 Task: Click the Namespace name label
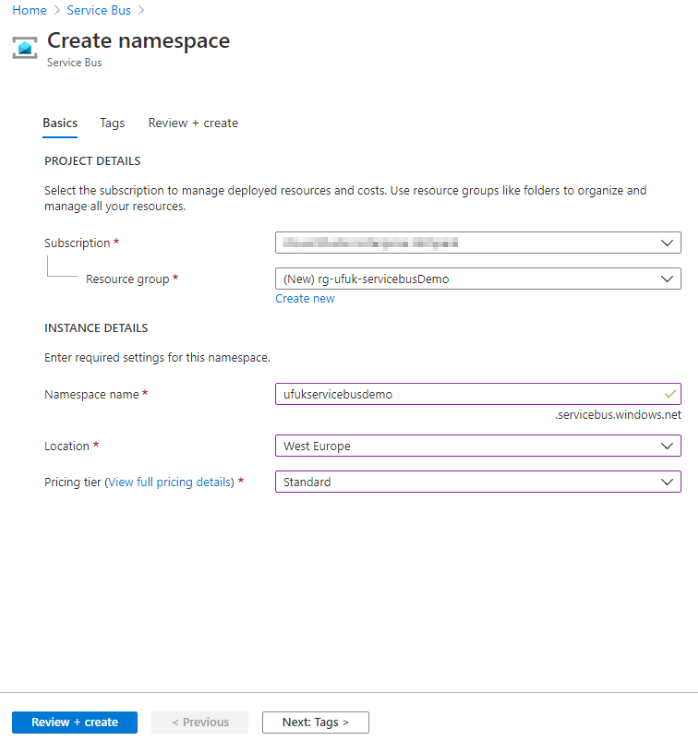pos(92,394)
